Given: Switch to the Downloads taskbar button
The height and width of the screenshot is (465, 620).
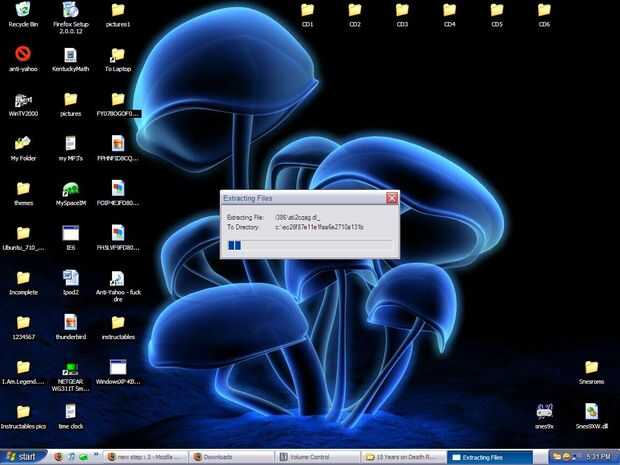Looking at the screenshot, I should pyautogui.click(x=231, y=457).
